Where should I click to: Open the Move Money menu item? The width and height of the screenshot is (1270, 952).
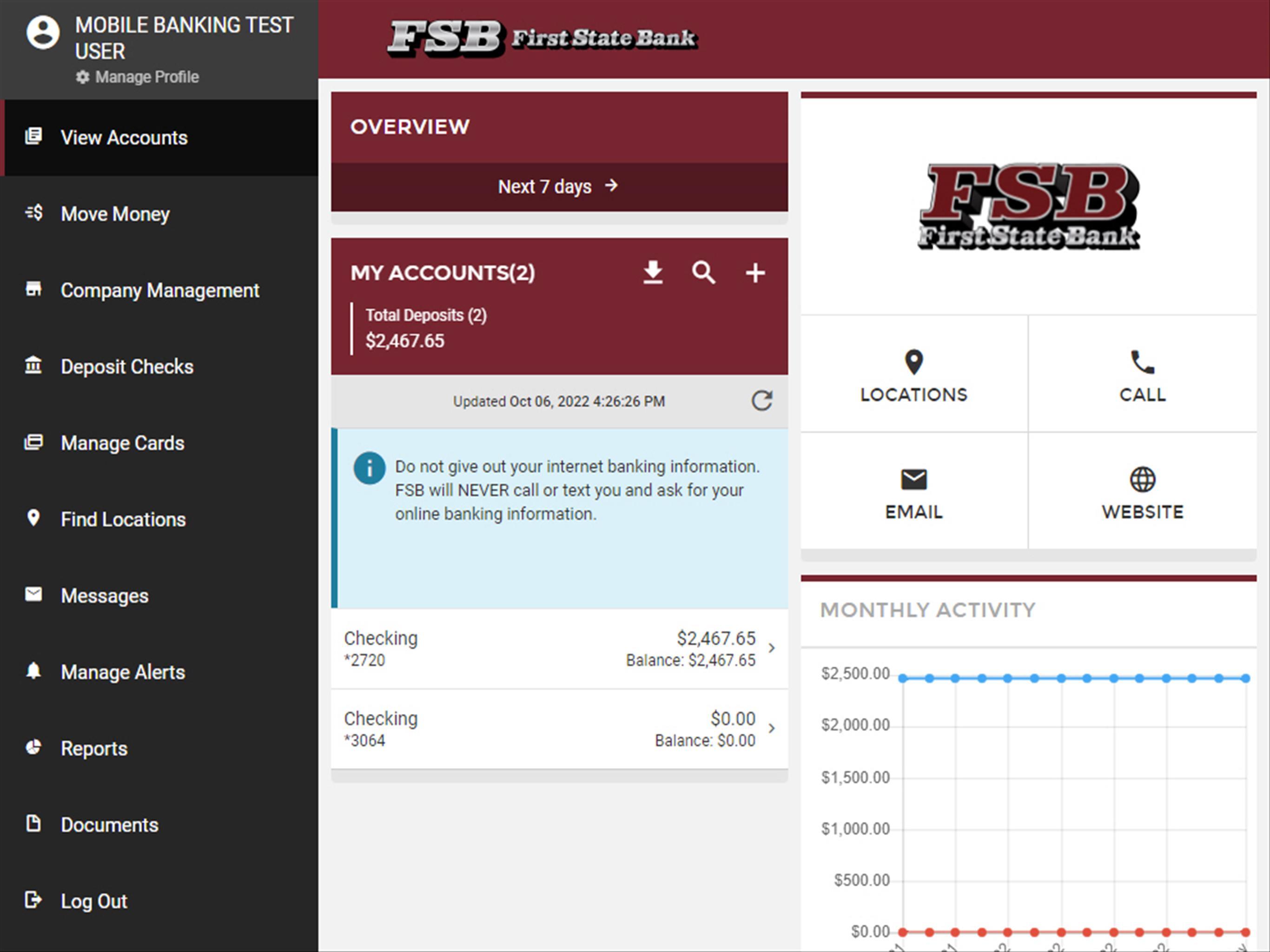point(159,214)
